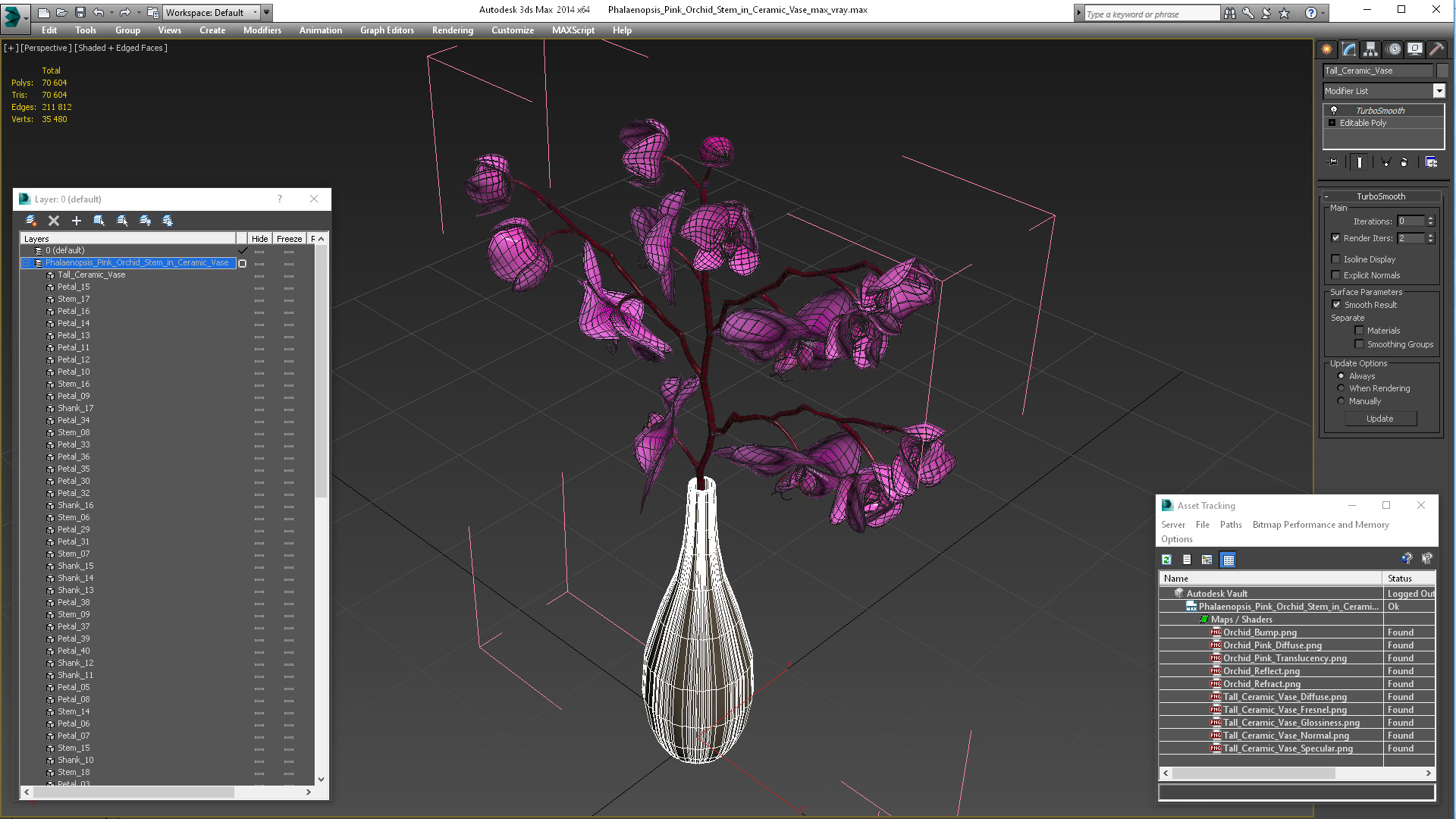This screenshot has height=819, width=1456.
Task: Click the Graph Editors menu item
Action: (386, 30)
